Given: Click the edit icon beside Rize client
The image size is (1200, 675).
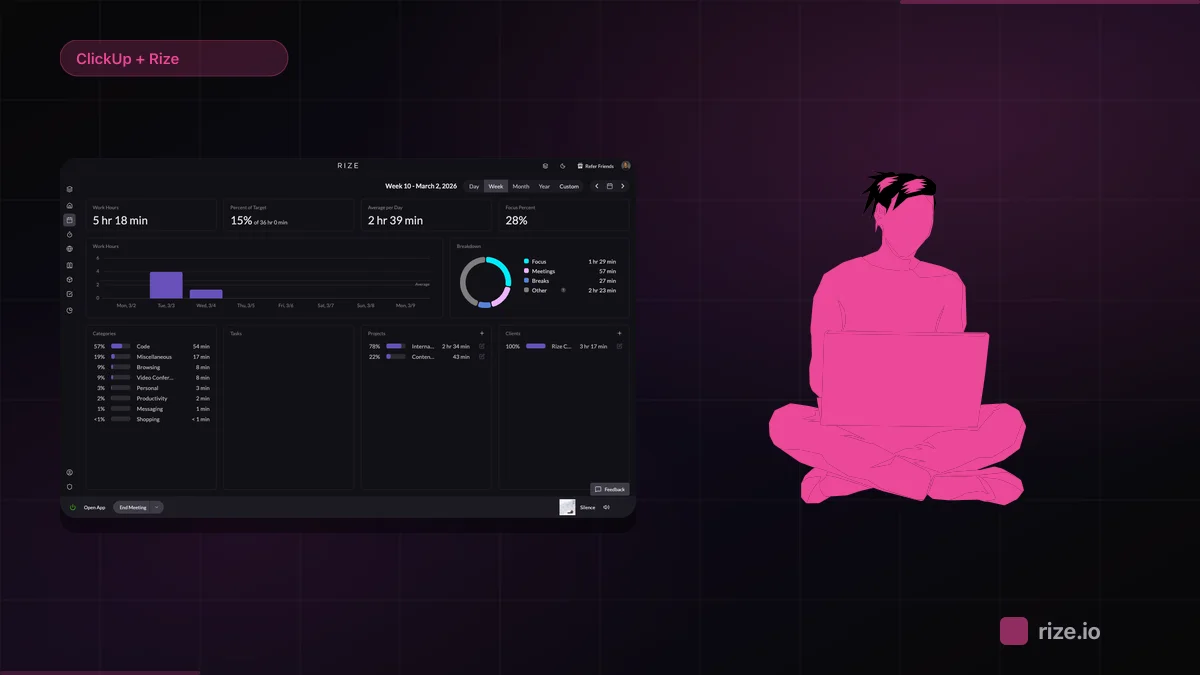Looking at the screenshot, I should (619, 346).
